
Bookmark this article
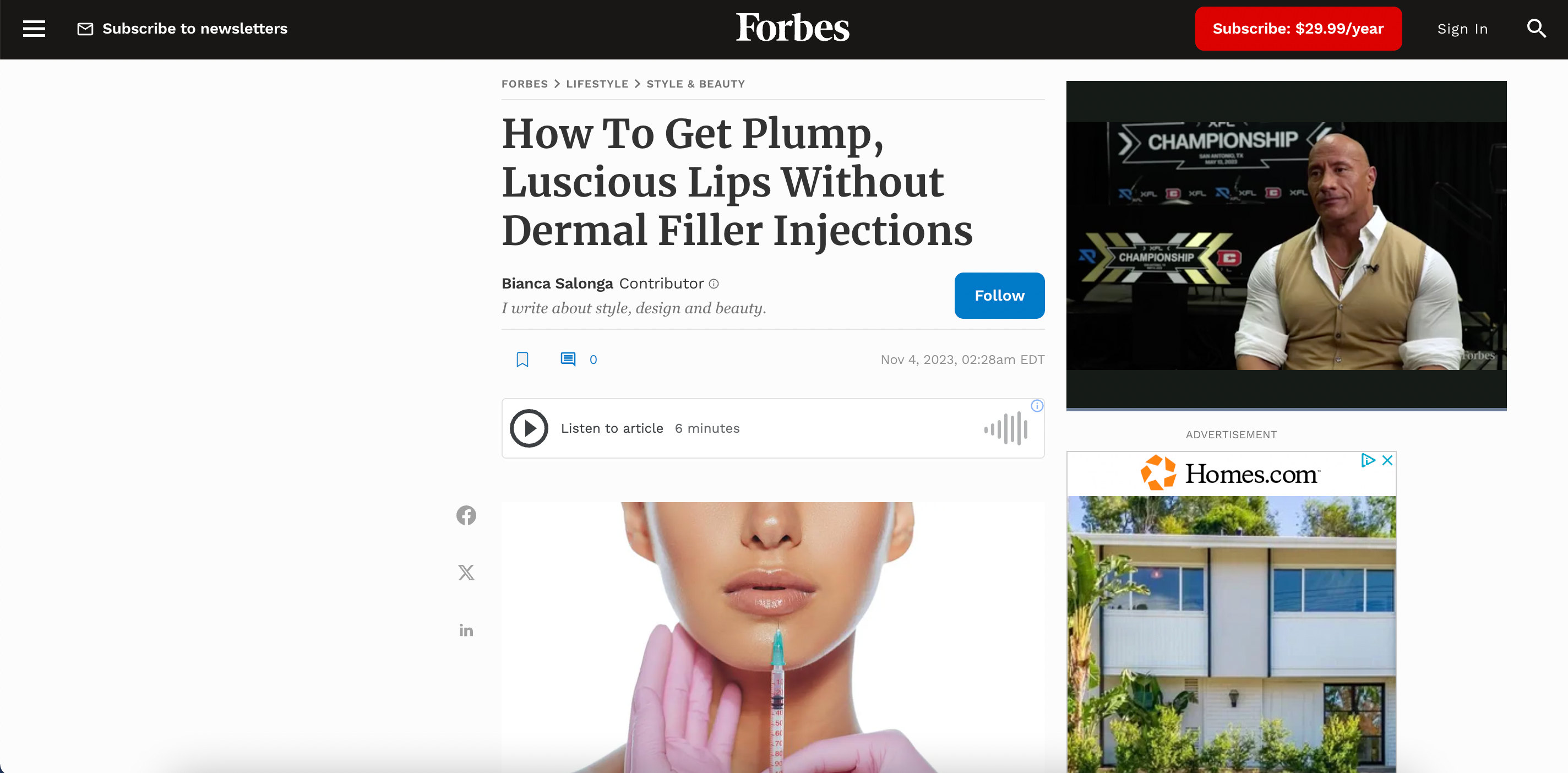coord(522,359)
